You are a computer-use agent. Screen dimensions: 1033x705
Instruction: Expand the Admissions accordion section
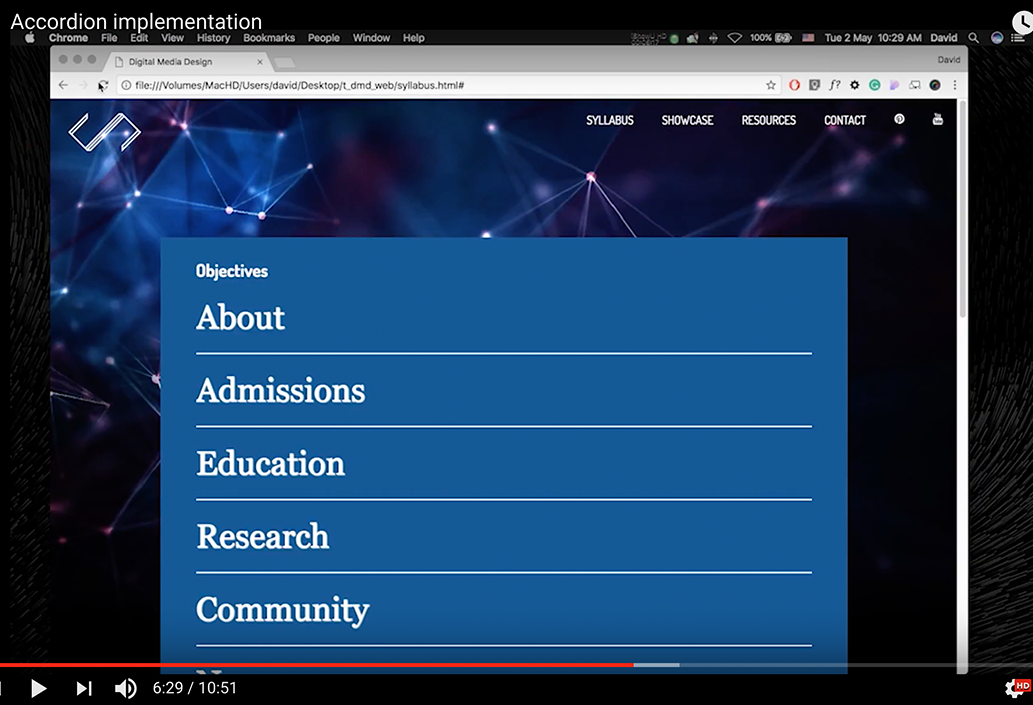(281, 390)
